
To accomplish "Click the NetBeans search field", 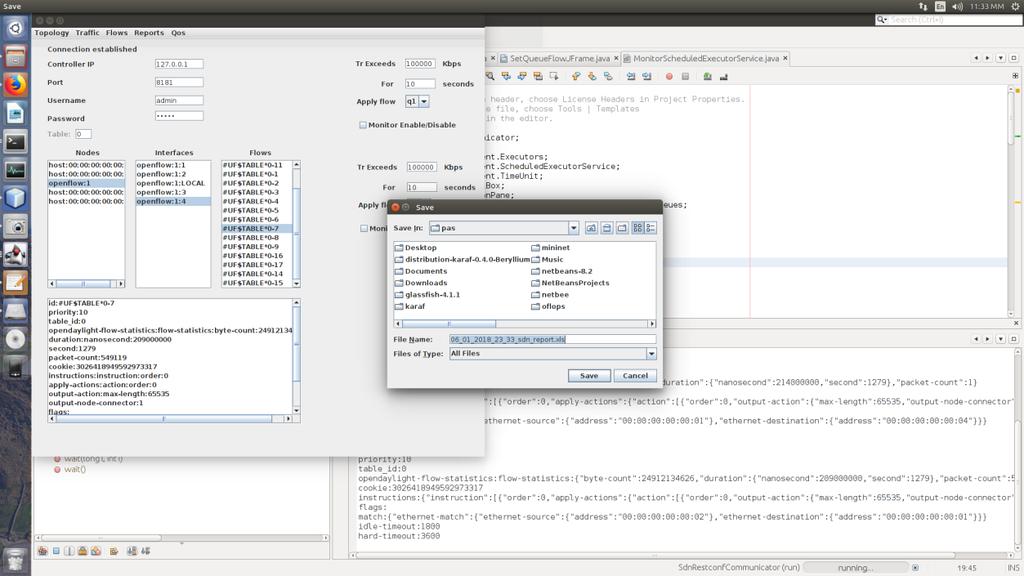I will [x=949, y=20].
